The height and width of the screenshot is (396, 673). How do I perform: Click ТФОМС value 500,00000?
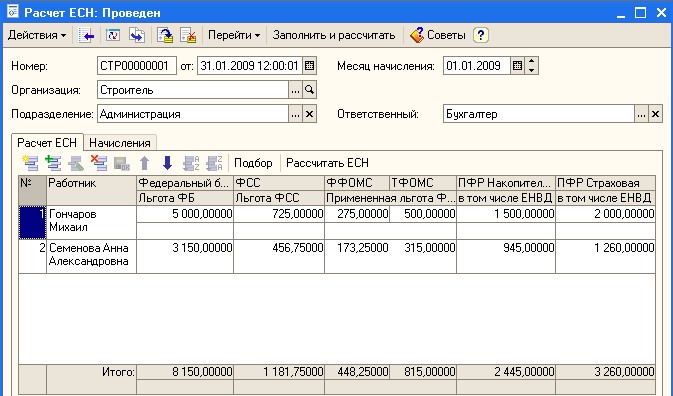coord(423,214)
